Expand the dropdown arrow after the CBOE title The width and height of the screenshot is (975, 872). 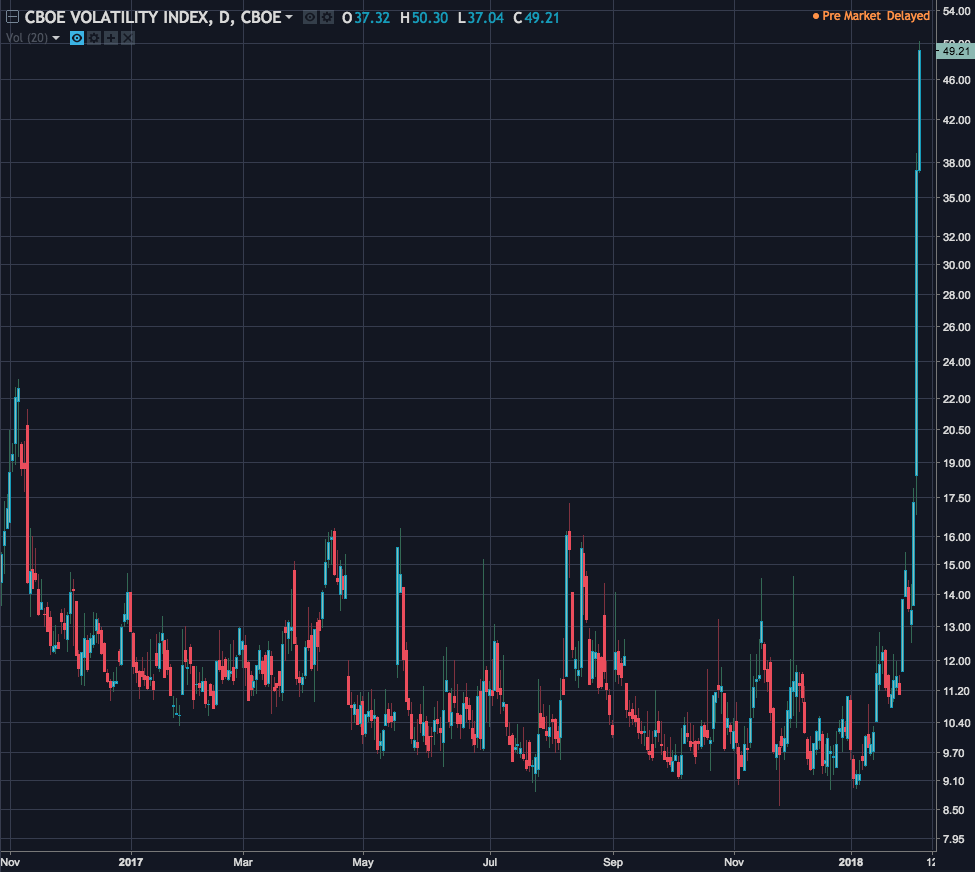tap(289, 17)
